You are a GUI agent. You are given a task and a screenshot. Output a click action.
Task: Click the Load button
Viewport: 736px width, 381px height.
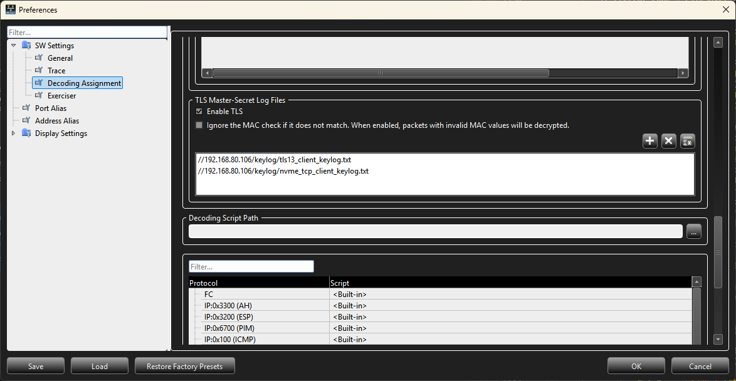100,366
